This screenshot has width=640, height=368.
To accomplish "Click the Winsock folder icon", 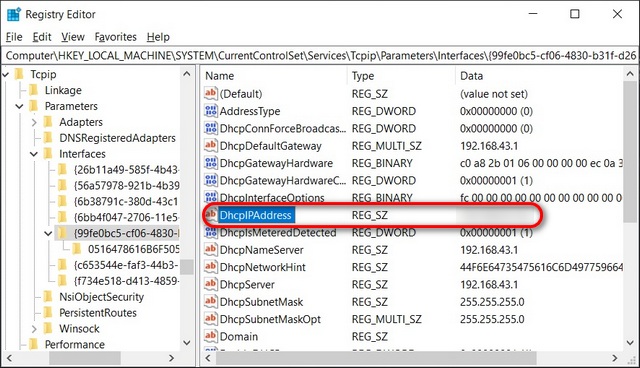I will (48, 328).
